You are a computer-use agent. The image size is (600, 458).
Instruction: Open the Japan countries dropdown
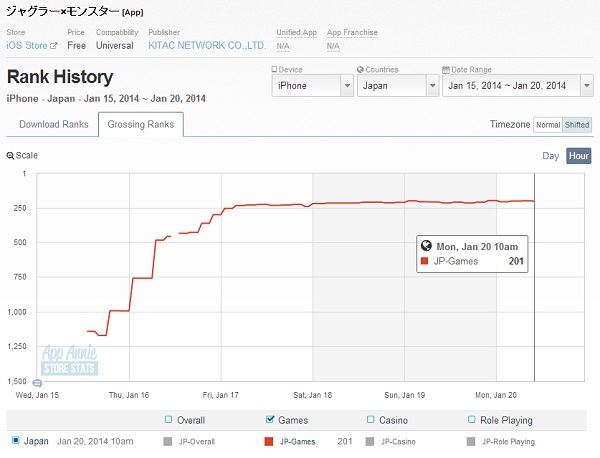tap(398, 85)
